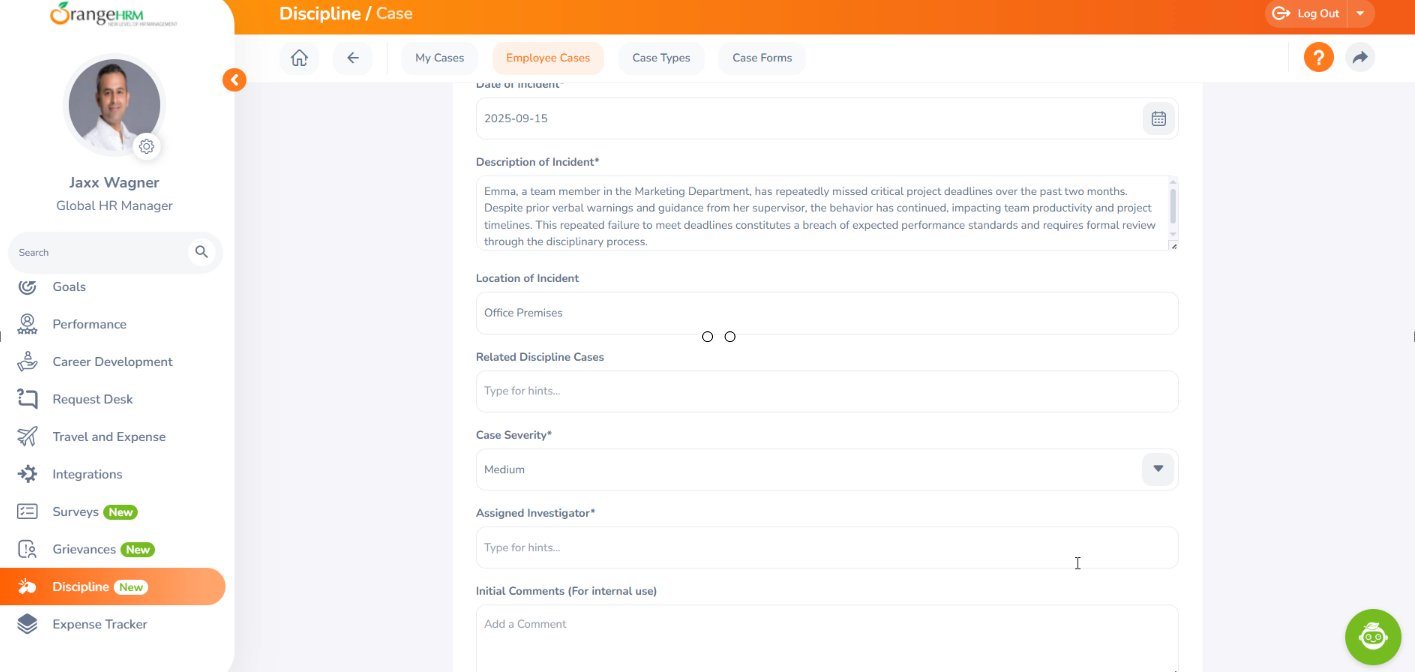Open calendar picker for Date of Incident

[1158, 119]
